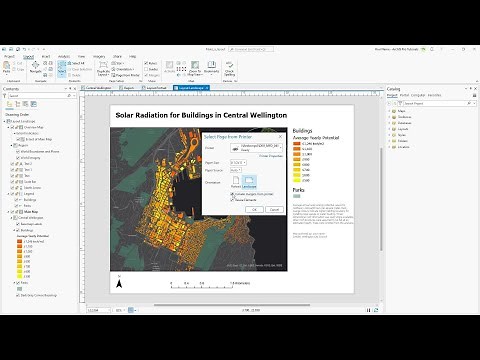The height and width of the screenshot is (360, 480).
Task: Choose Landscape orientation in the dialog
Action: (x=249, y=182)
